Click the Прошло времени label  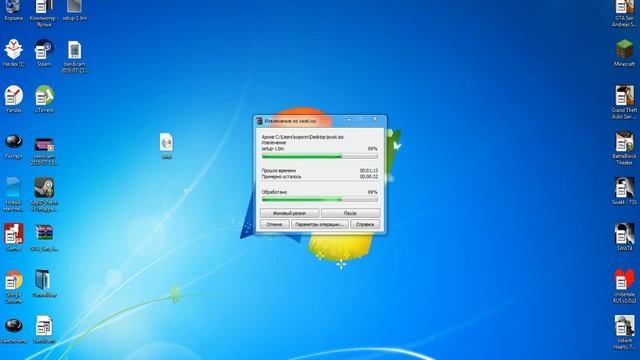(279, 171)
